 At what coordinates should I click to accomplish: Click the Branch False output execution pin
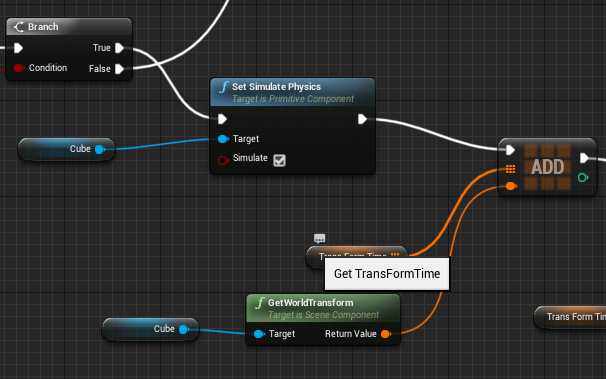click(119, 69)
